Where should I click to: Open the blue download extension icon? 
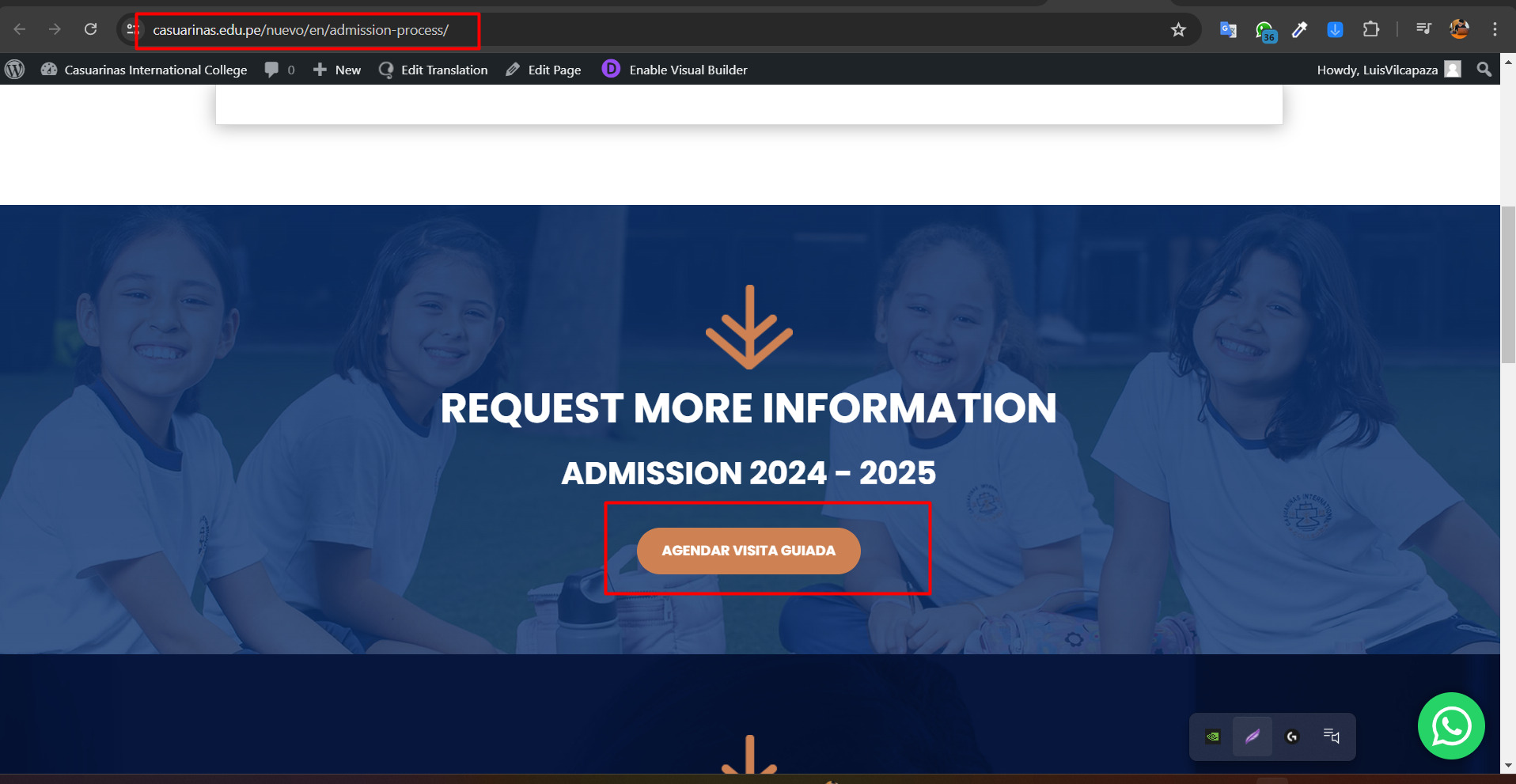[1335, 29]
